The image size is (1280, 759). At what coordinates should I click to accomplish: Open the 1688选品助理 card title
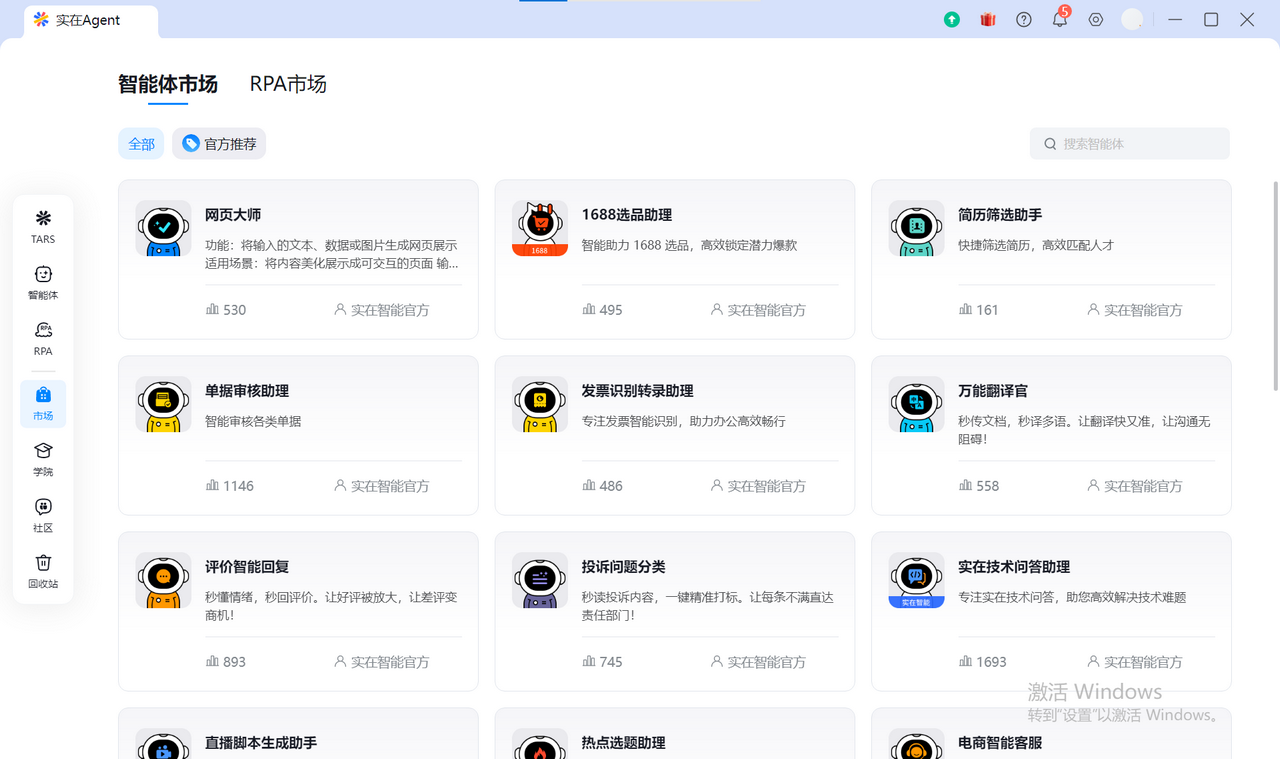(x=627, y=215)
